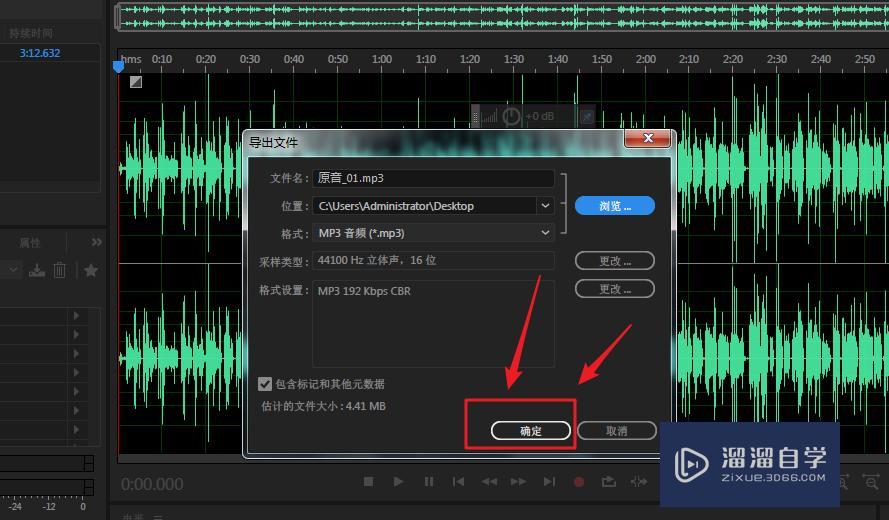Click the 文件名 input field
This screenshot has width=889, height=520.
pos(433,178)
